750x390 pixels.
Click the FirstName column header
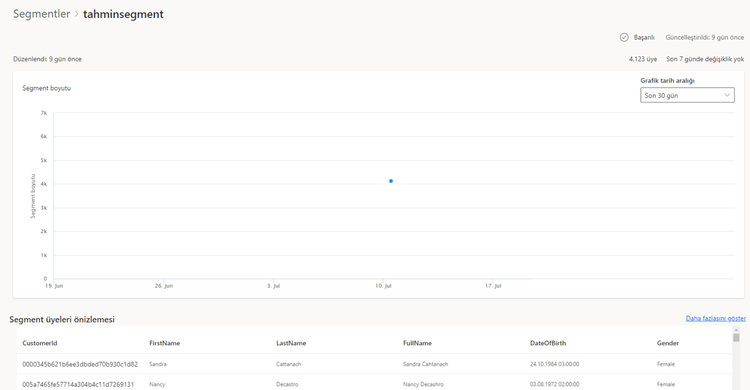pyautogui.click(x=165, y=343)
